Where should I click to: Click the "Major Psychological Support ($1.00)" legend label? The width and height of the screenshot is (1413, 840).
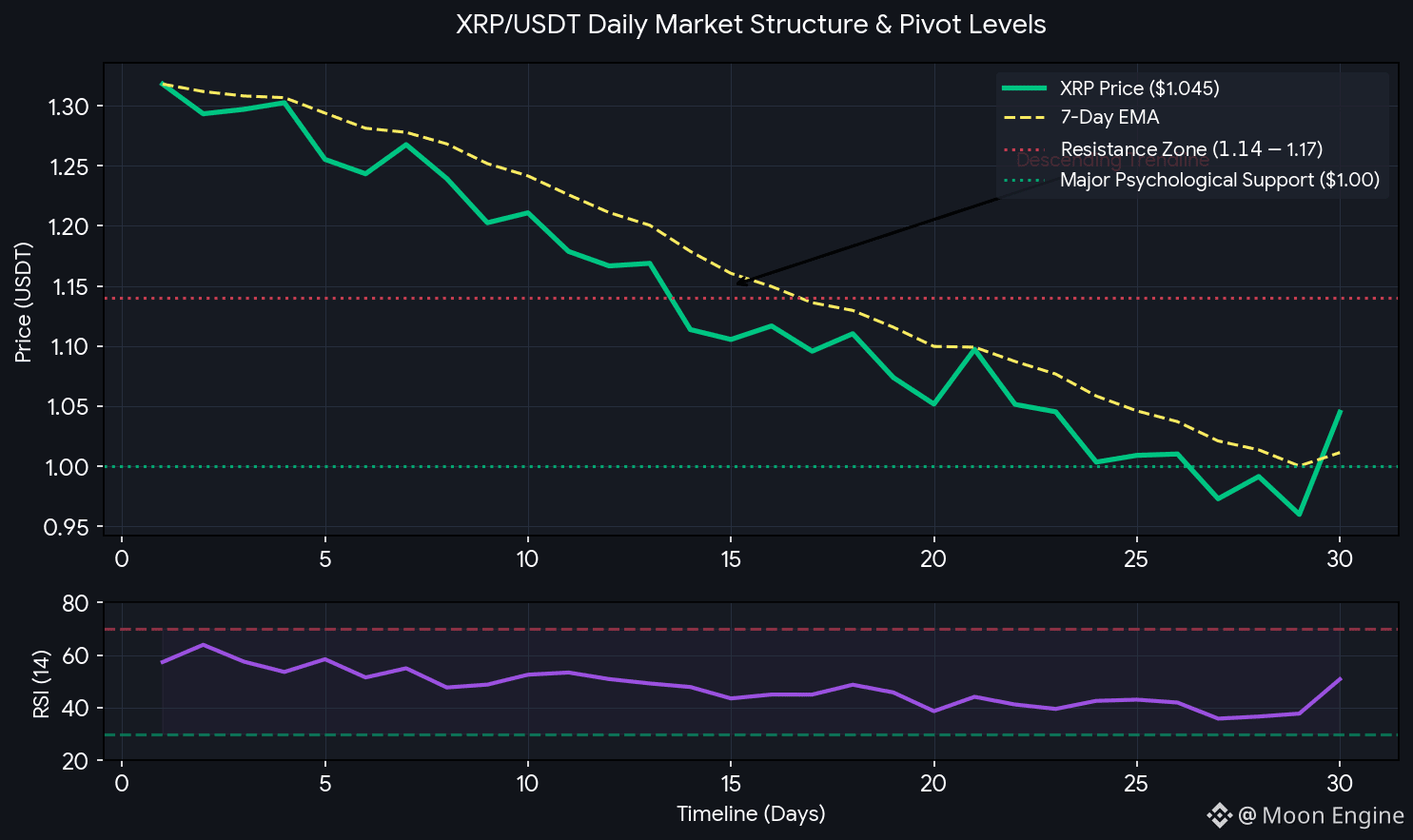coord(1220,180)
